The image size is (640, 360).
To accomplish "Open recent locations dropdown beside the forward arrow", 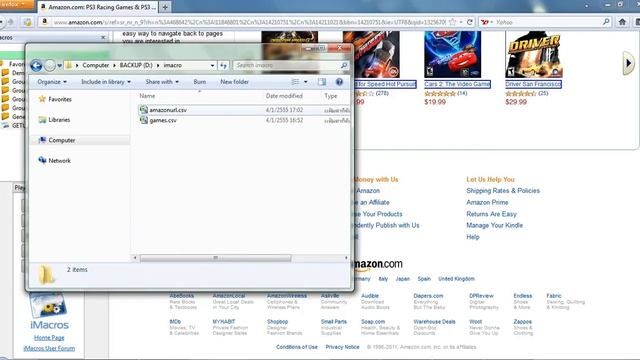I will pyautogui.click(x=60, y=65).
